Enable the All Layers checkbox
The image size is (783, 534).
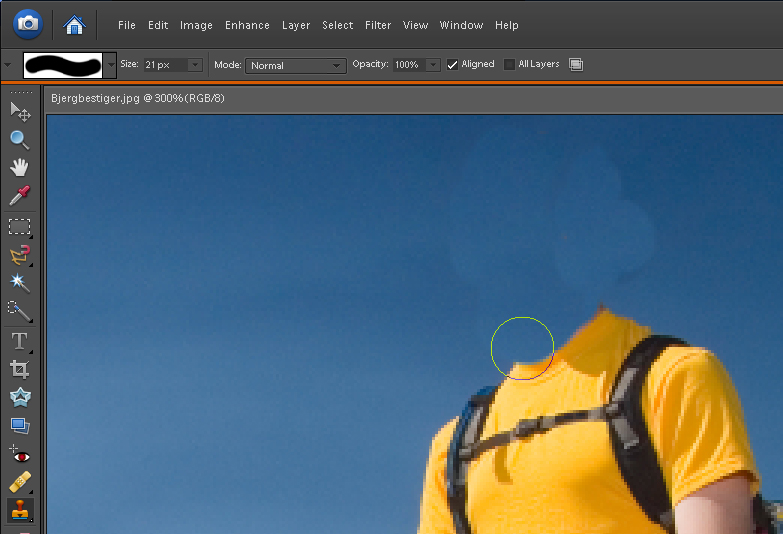[509, 65]
